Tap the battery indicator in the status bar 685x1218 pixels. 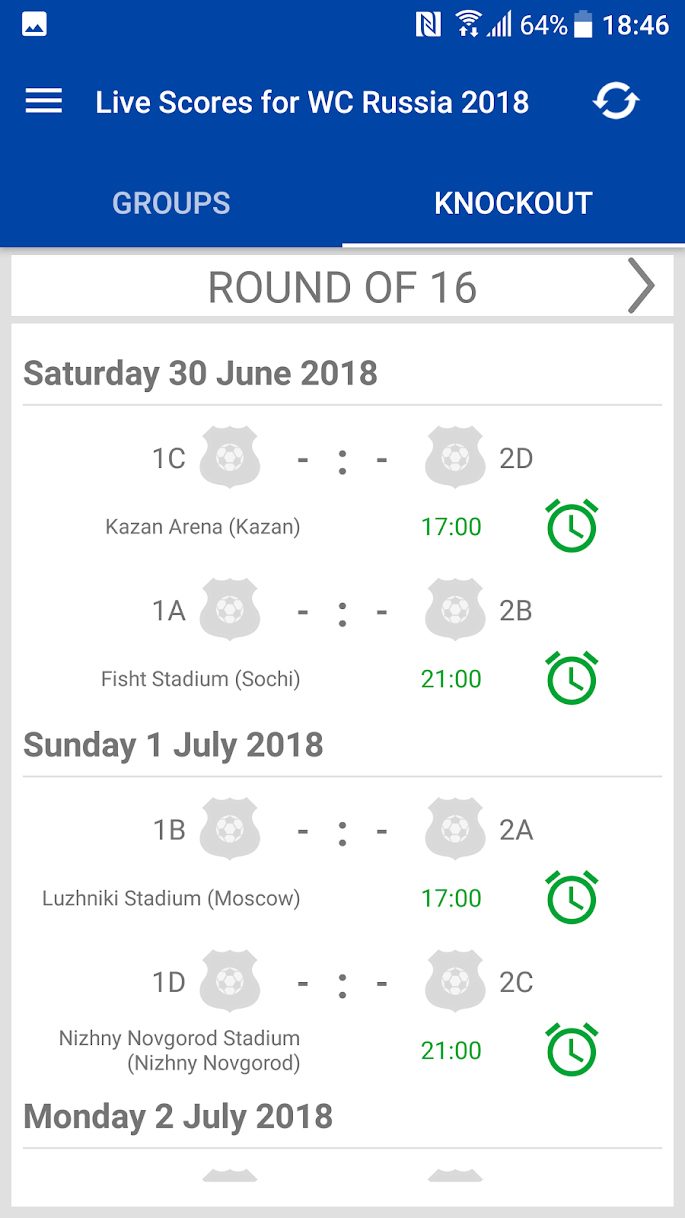click(x=586, y=22)
